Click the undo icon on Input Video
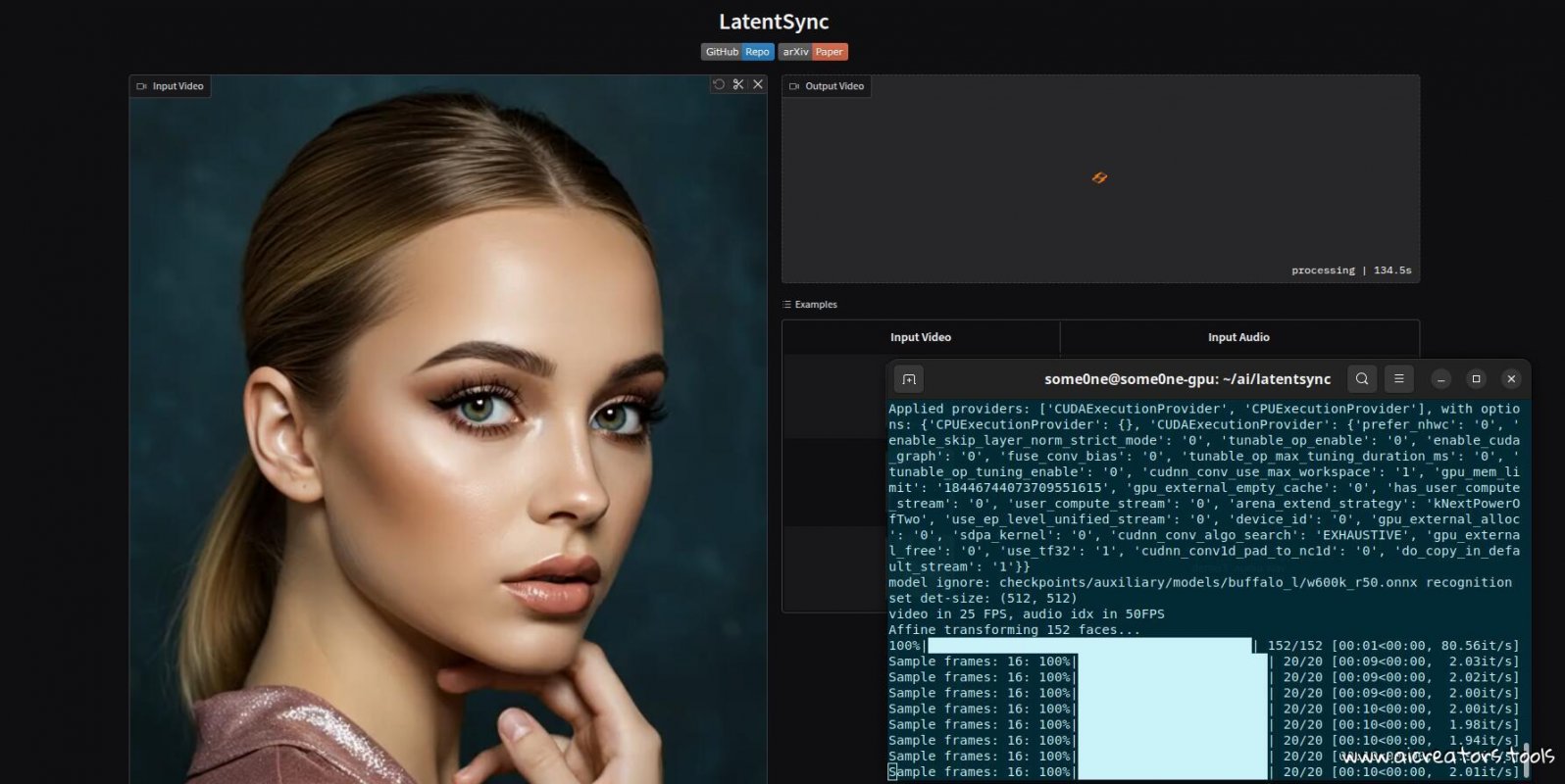This screenshot has height=784, width=1565. pos(719,85)
